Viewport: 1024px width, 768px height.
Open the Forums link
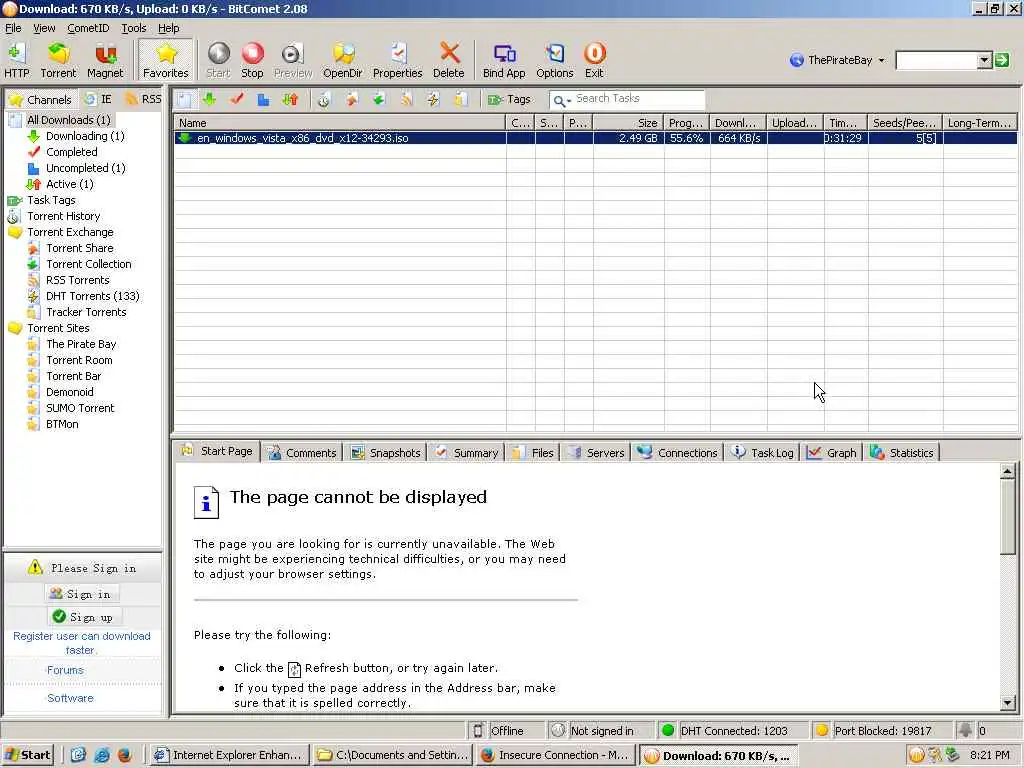[65, 670]
